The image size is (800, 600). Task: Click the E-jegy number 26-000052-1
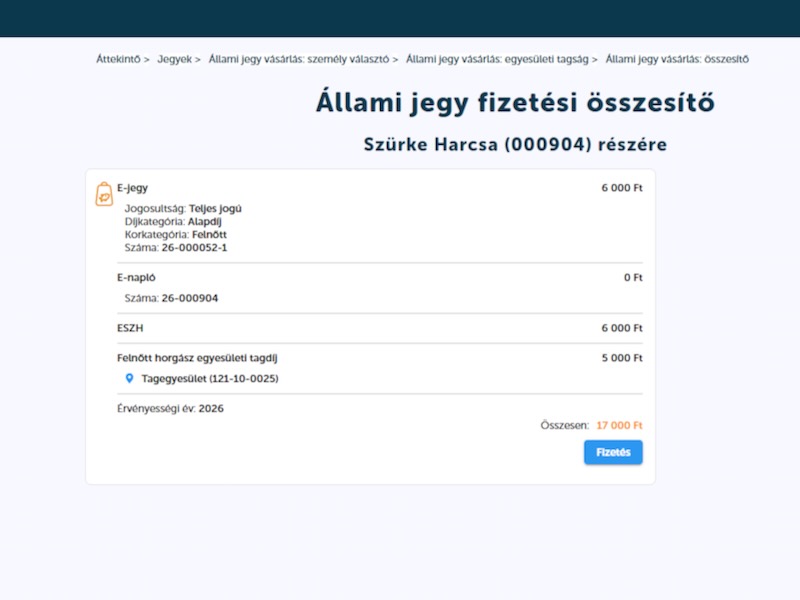click(x=194, y=247)
